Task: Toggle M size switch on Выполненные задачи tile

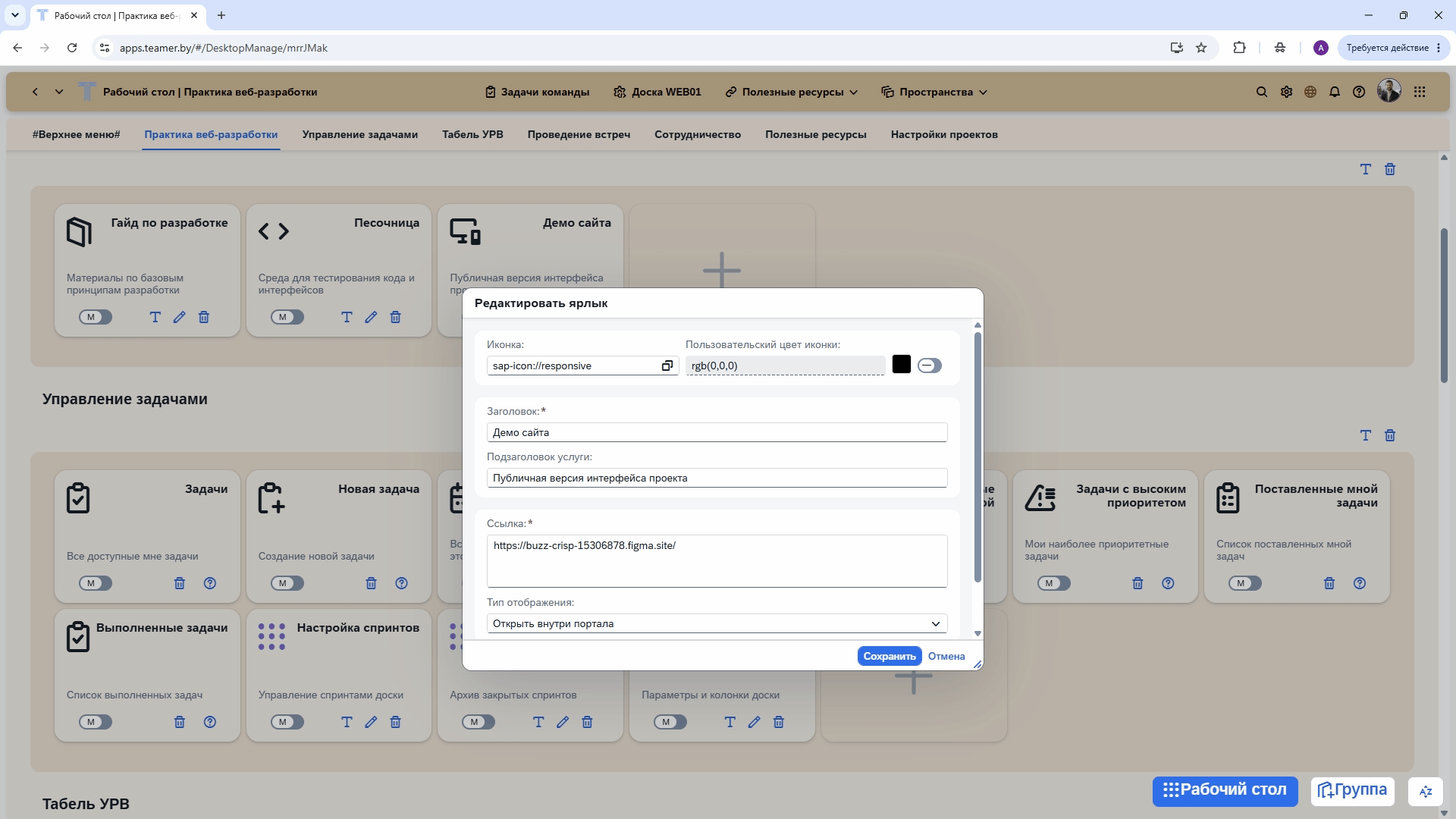Action: [x=96, y=722]
